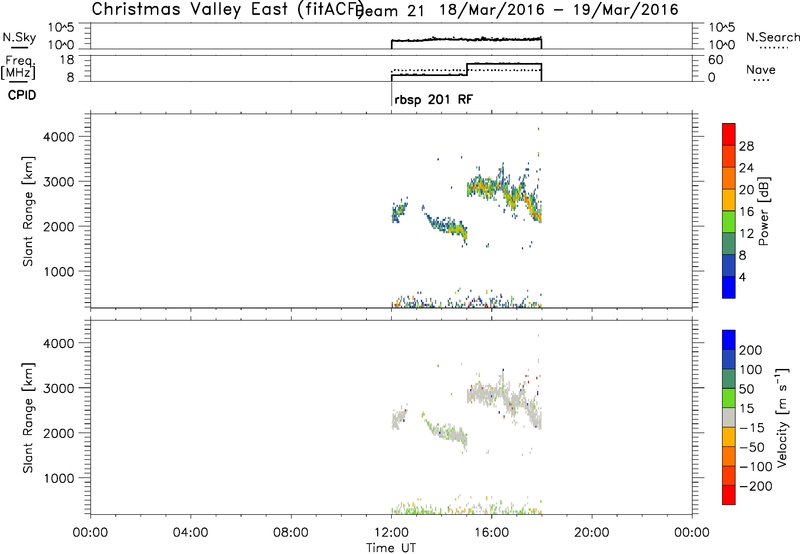This screenshot has width=800, height=554.
Task: Click the '200' value on the Velocity color bar
Action: coord(751,350)
